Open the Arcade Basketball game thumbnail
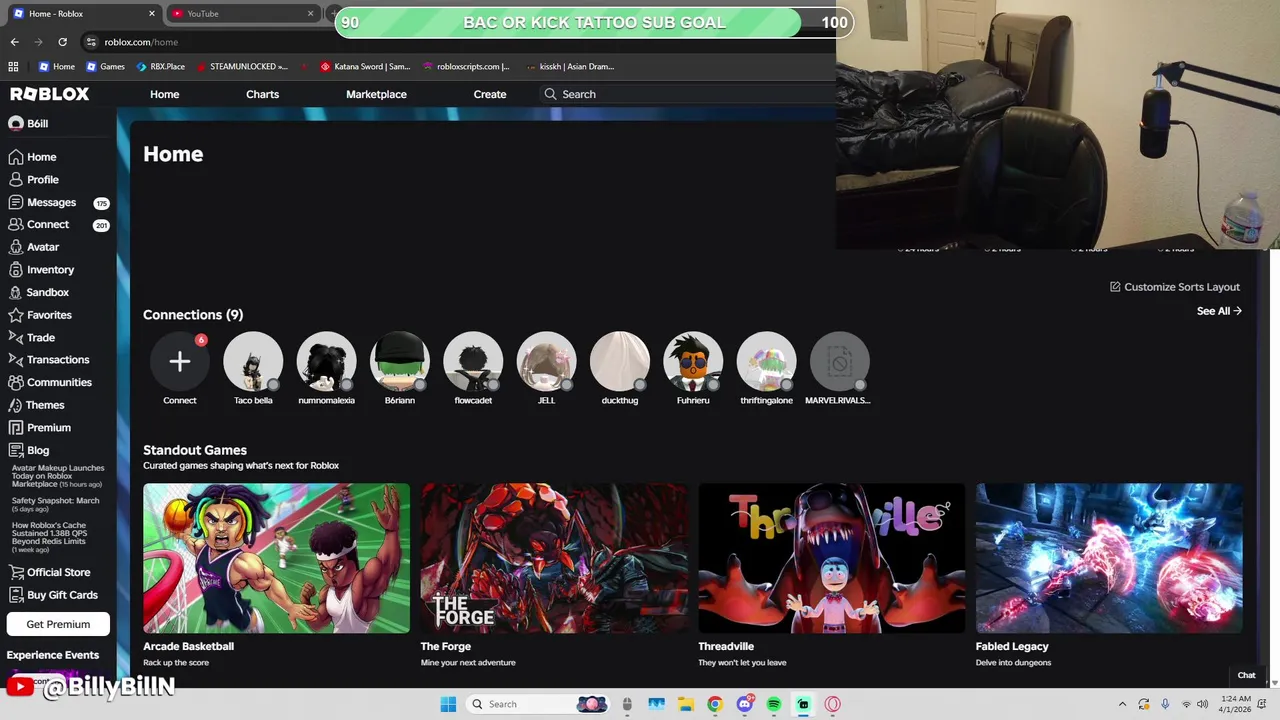This screenshot has height=720, width=1280. point(276,558)
